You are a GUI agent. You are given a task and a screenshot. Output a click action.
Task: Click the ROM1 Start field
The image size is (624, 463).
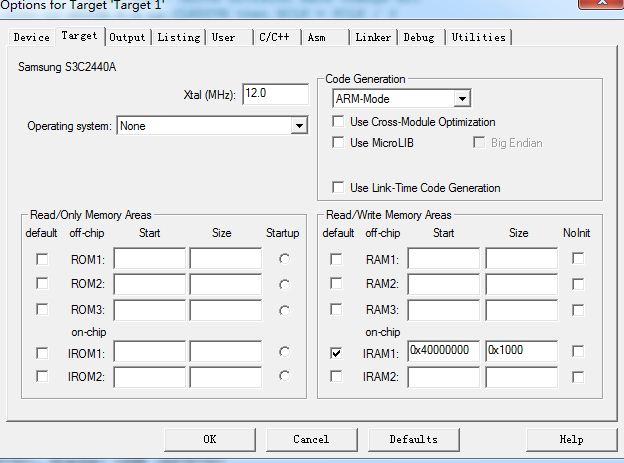point(150,258)
